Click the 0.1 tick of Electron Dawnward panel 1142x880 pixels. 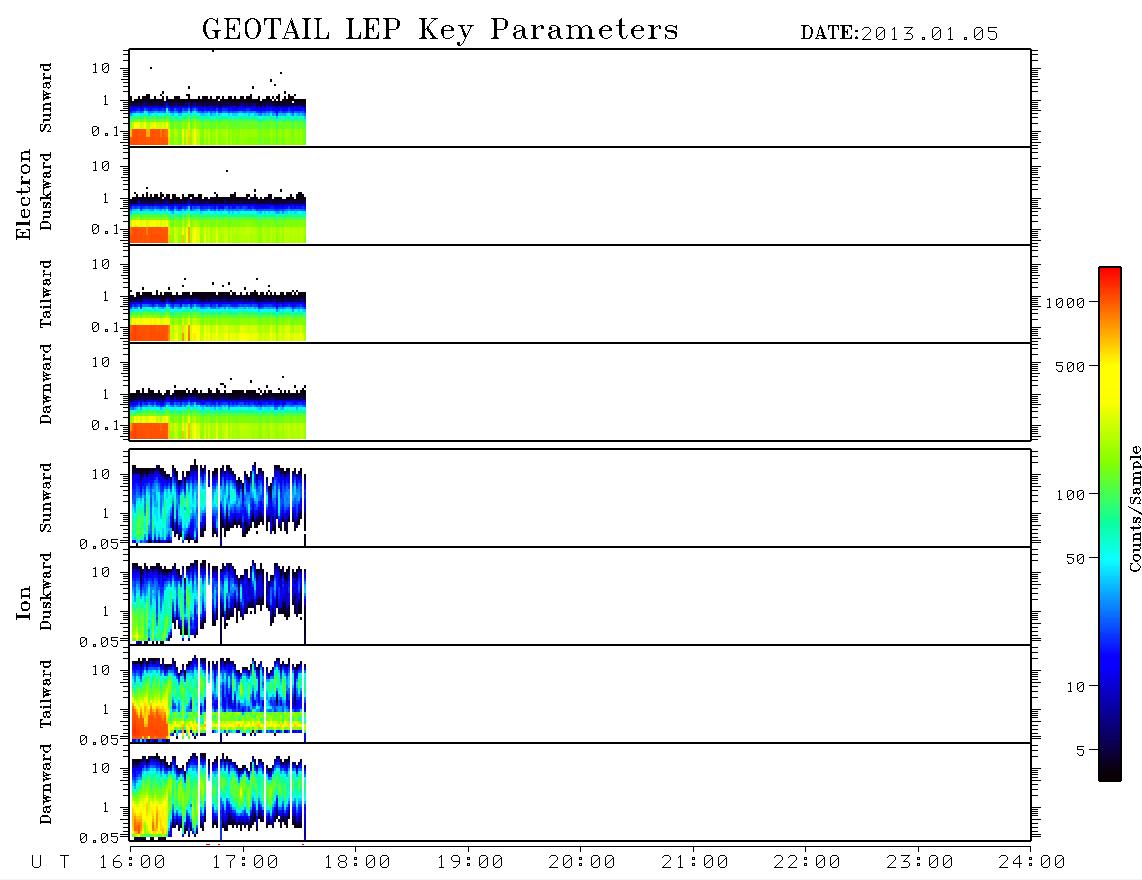coord(105,425)
